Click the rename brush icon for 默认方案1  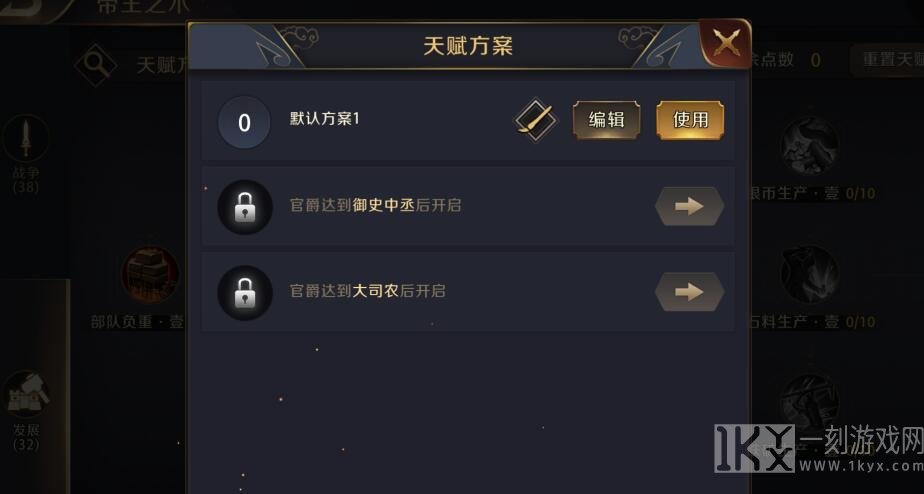pyautogui.click(x=534, y=120)
